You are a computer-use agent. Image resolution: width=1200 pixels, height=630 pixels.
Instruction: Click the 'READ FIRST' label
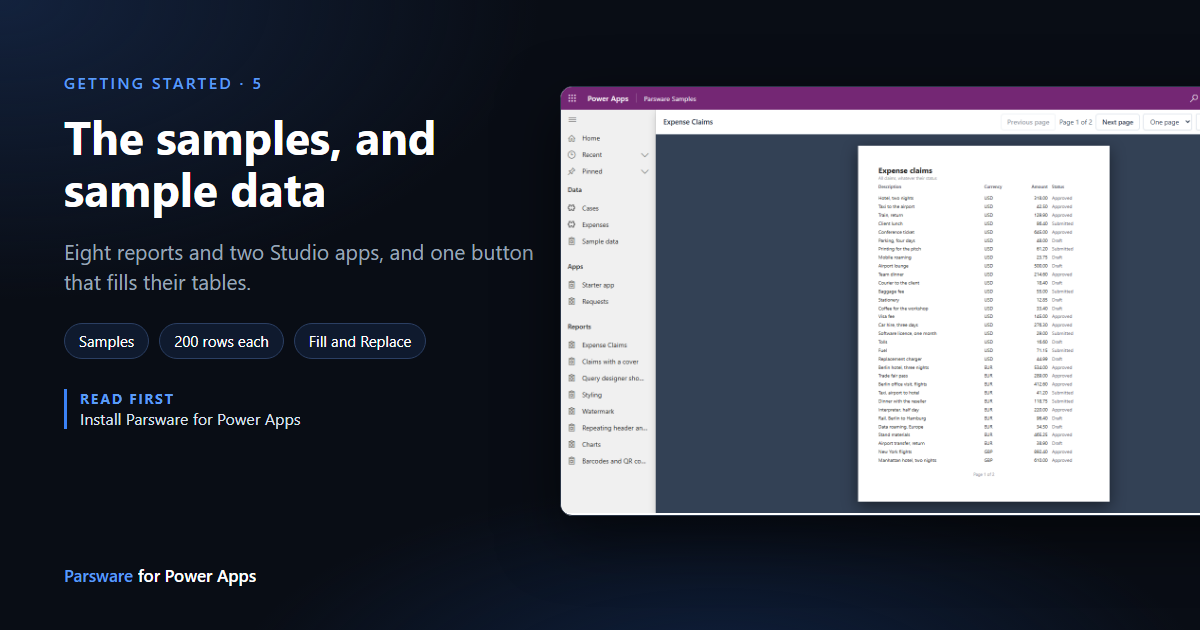(127, 399)
